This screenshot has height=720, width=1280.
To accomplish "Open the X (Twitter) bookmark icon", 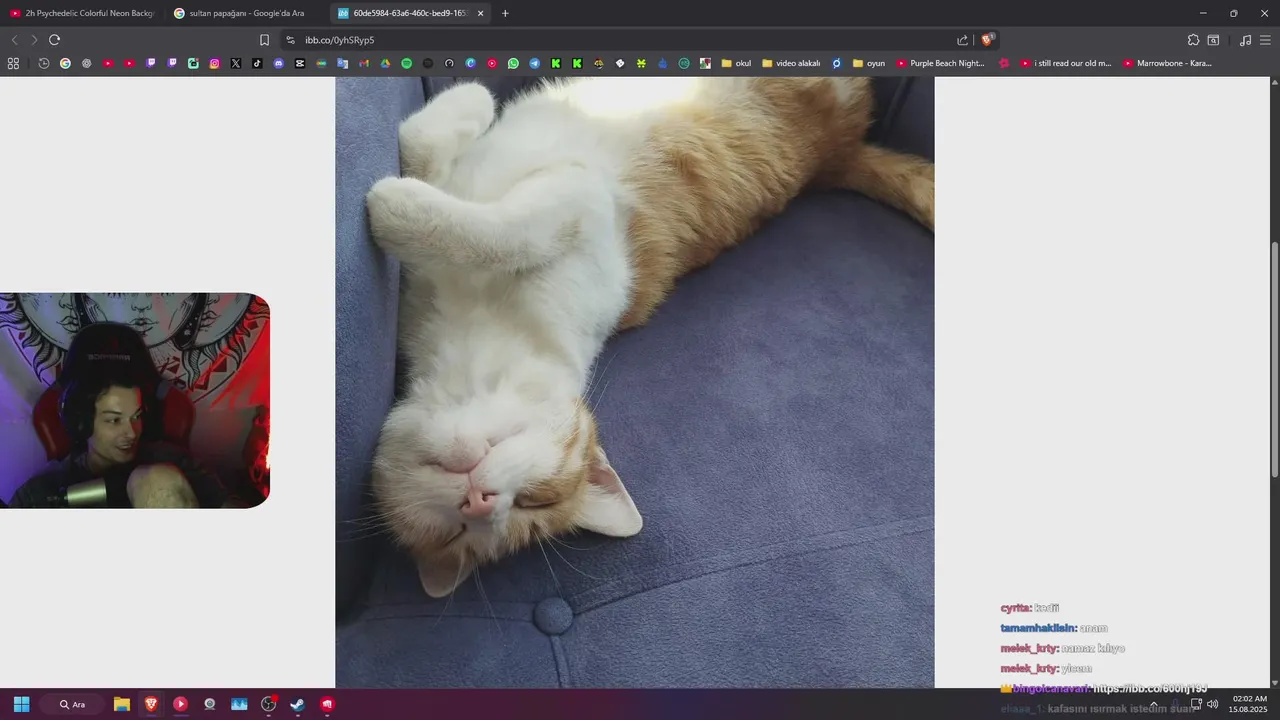I will click(x=236, y=63).
